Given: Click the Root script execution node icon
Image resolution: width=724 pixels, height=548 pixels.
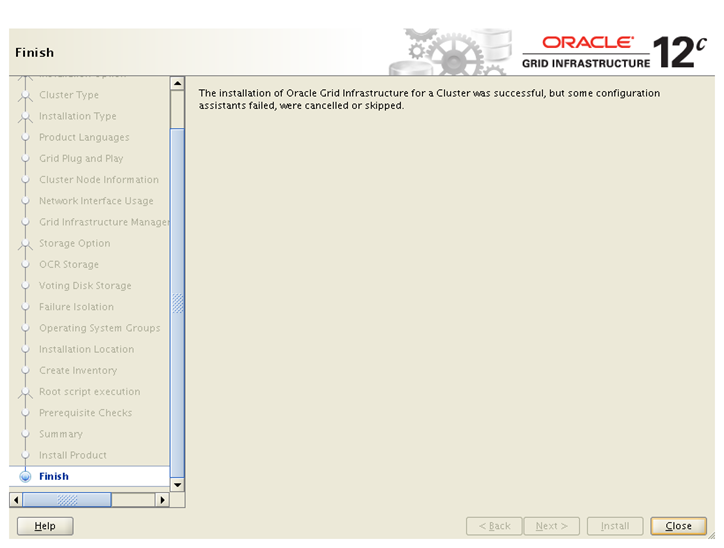Looking at the screenshot, I should tap(25, 392).
